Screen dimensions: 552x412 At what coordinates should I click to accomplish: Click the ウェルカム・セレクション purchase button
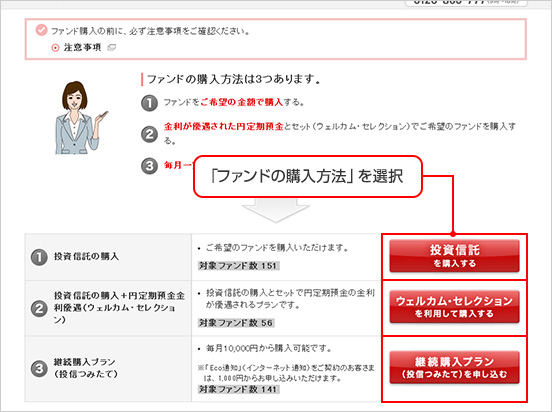click(x=454, y=307)
